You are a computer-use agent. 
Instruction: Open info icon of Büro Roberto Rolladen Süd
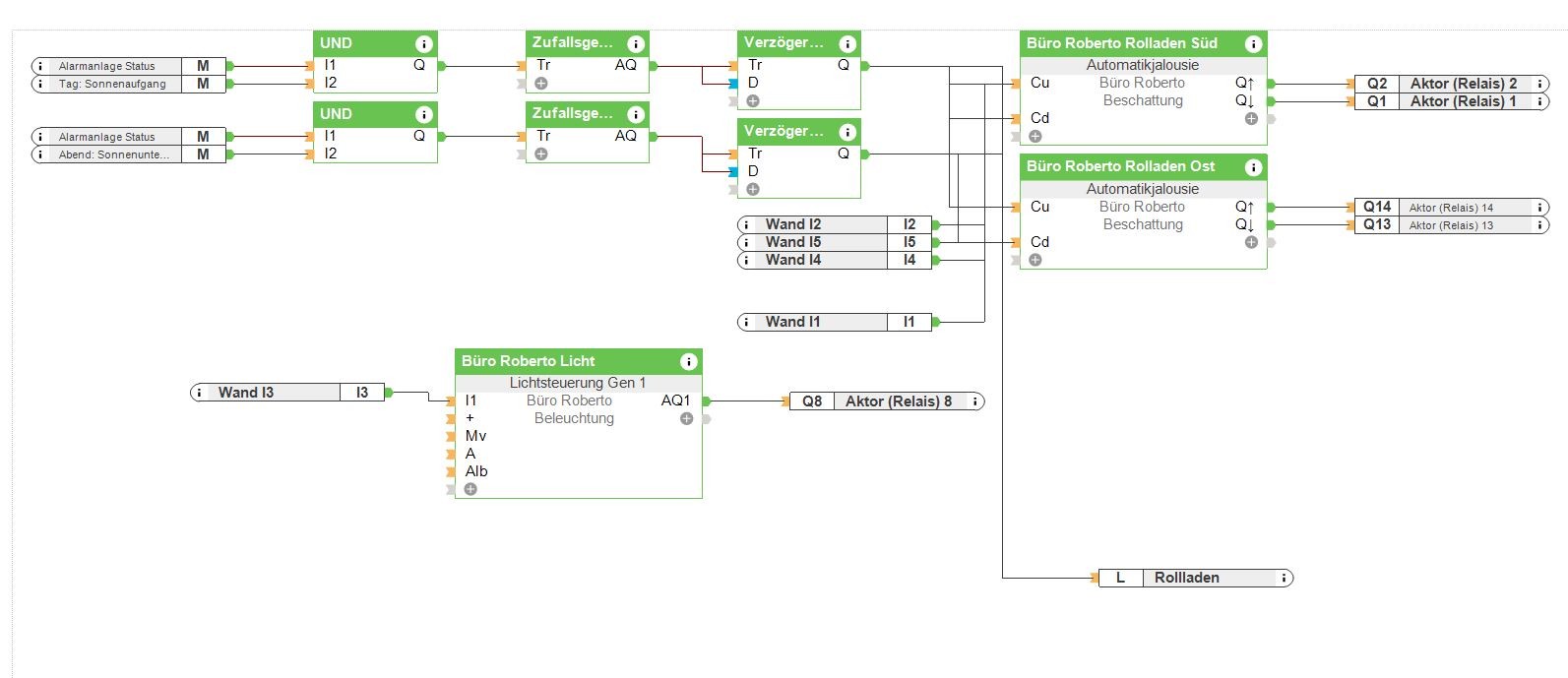[1253, 43]
